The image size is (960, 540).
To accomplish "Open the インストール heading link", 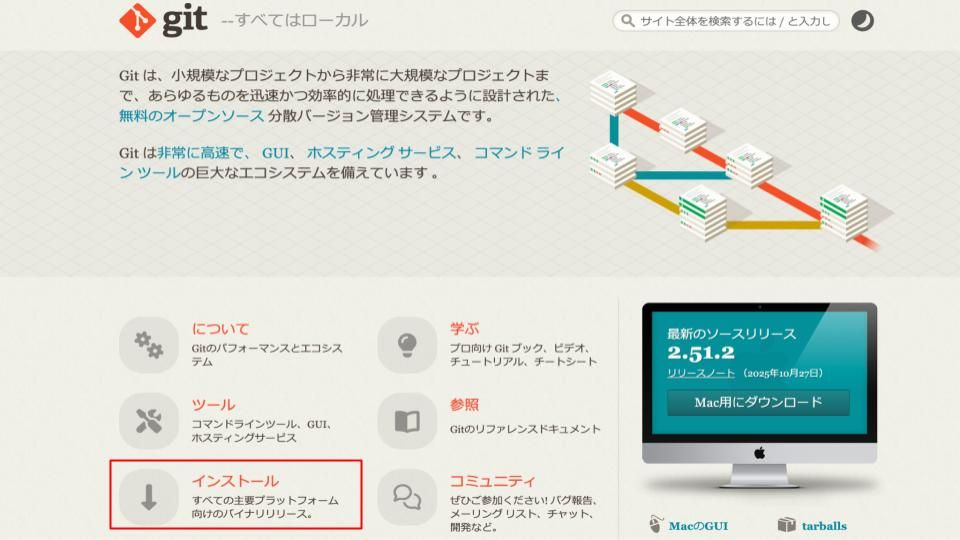I will click(235, 481).
